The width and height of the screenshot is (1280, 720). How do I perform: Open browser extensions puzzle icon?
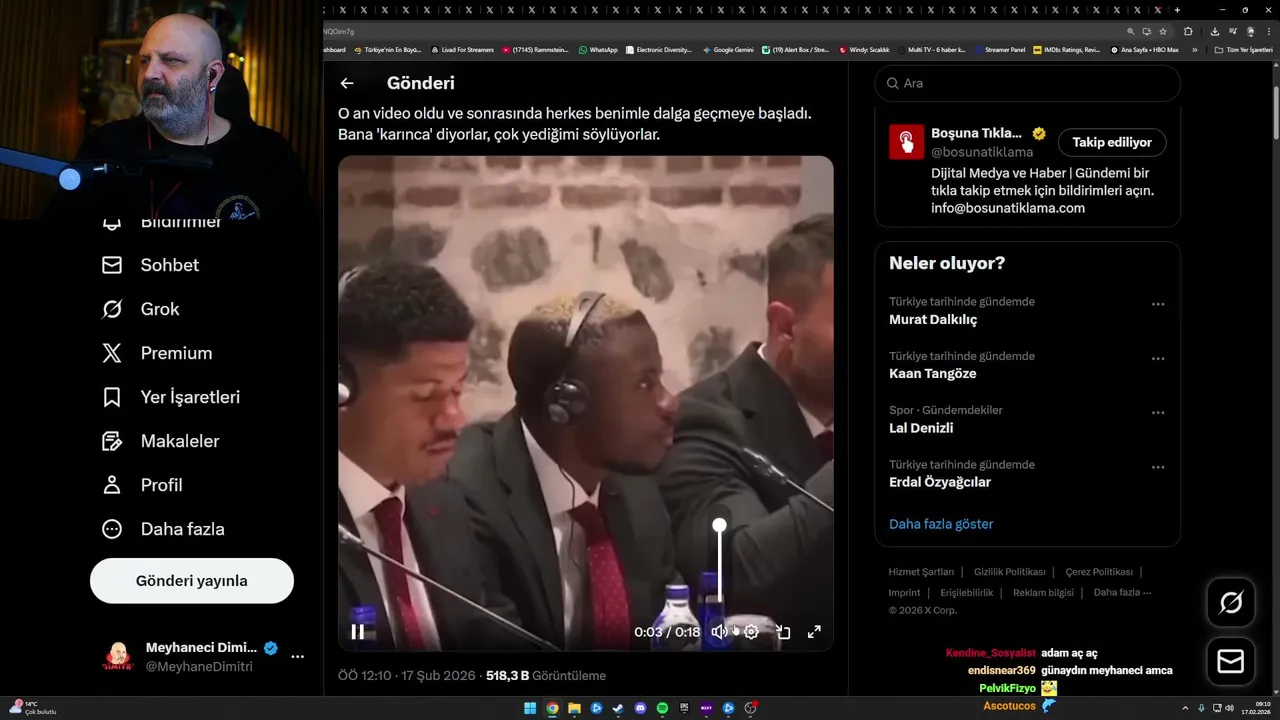(x=1188, y=31)
